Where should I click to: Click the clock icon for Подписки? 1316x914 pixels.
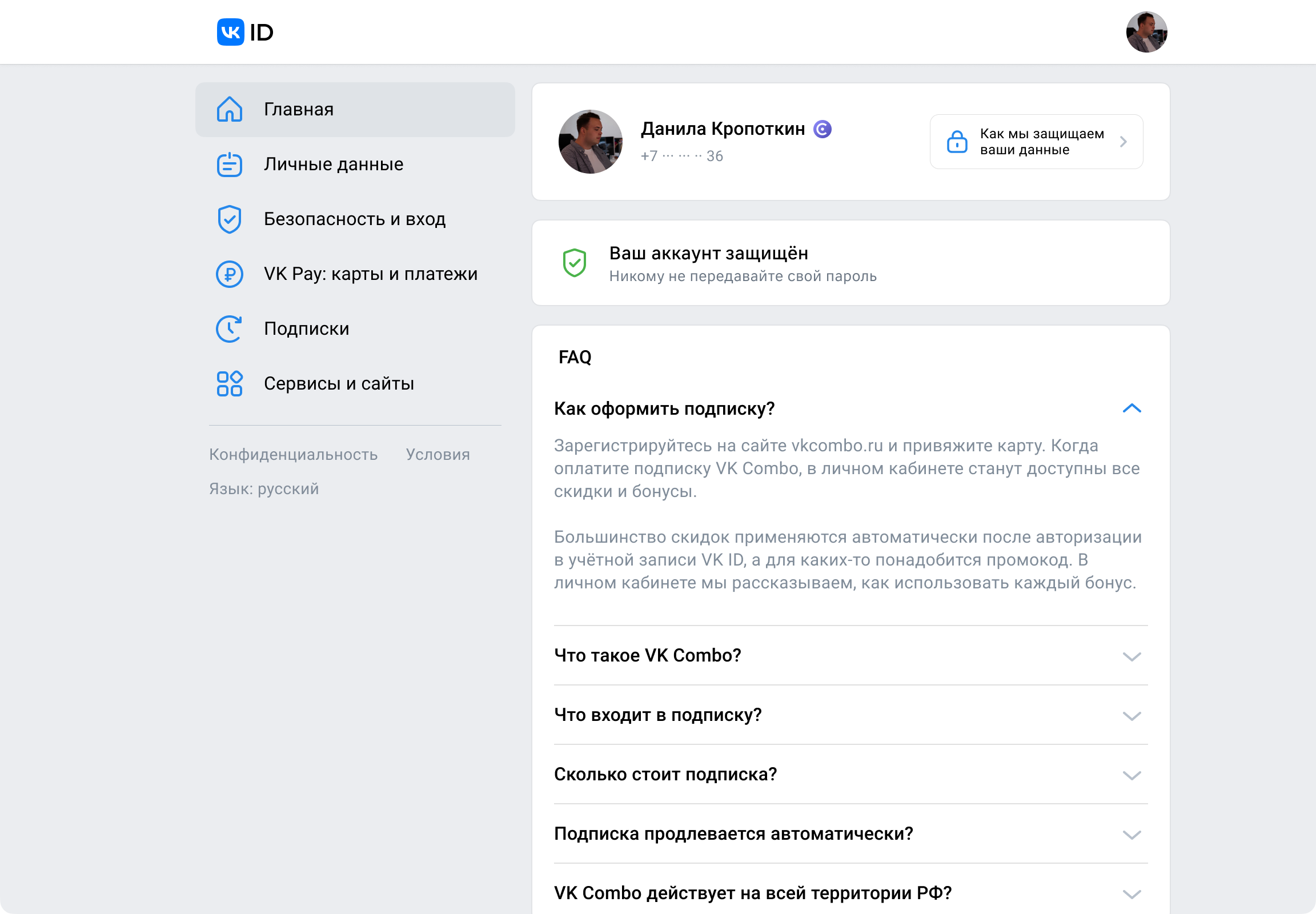tap(230, 328)
